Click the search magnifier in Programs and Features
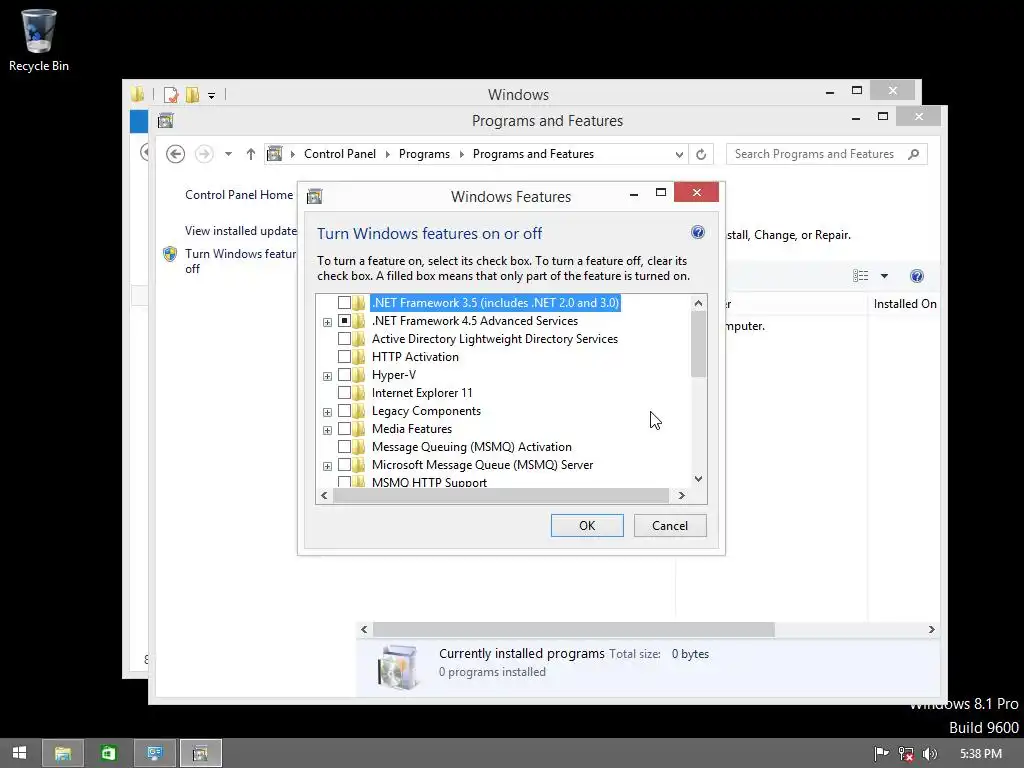 pyautogui.click(x=914, y=154)
